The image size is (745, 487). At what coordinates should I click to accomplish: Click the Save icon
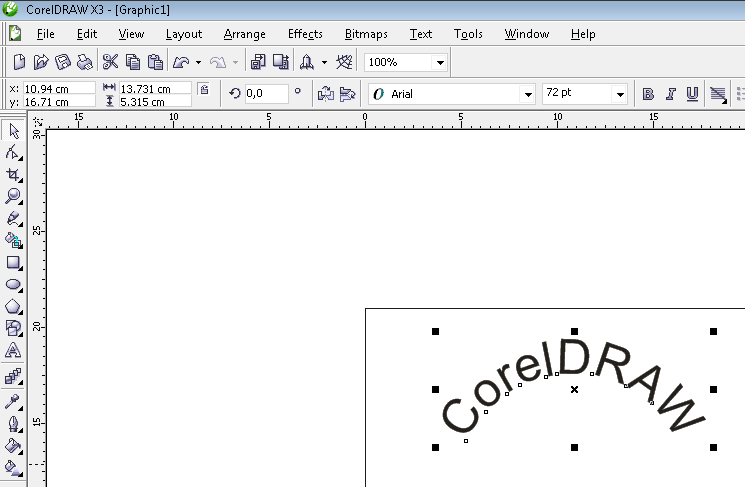(63, 62)
